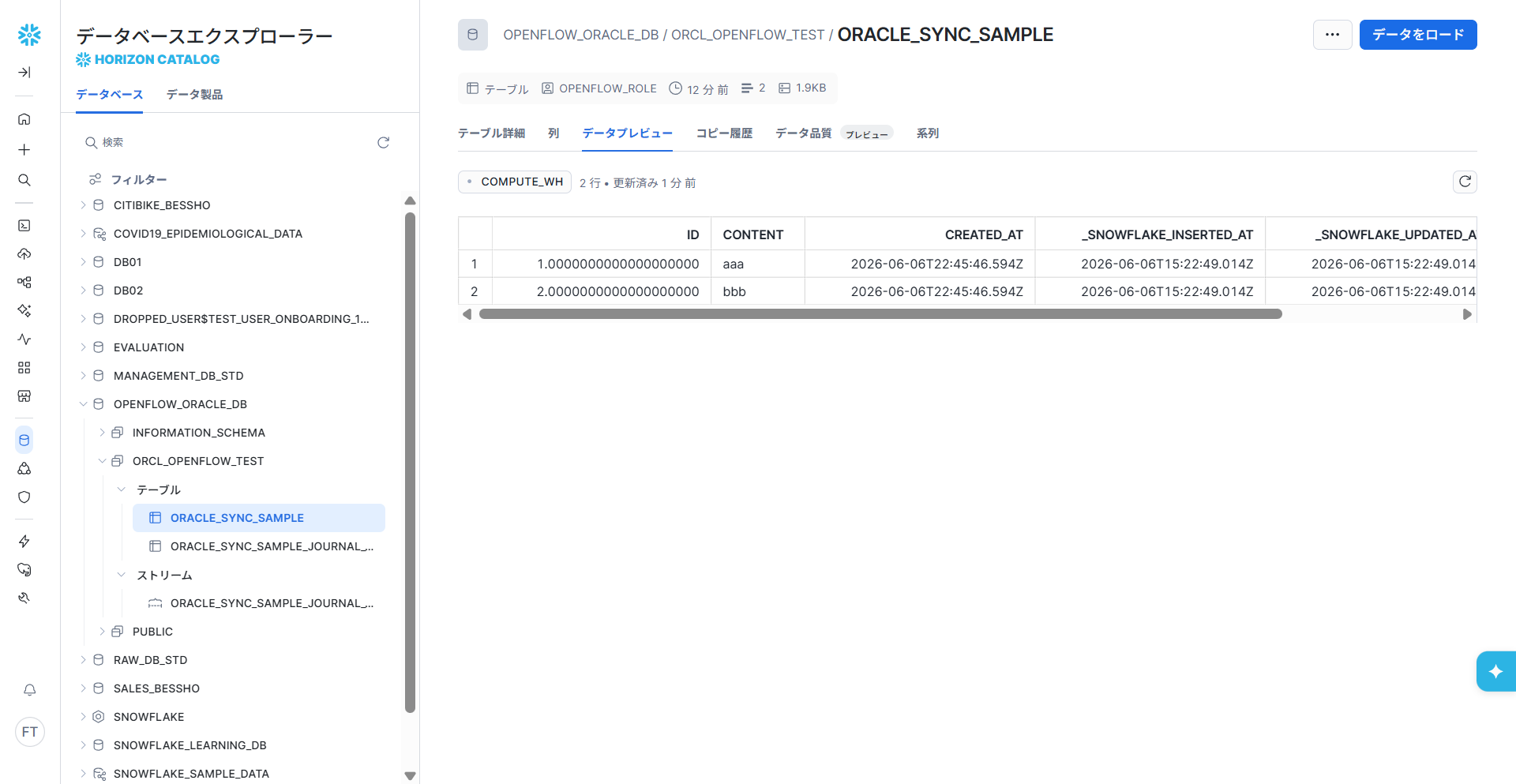Open the フィルター filter option
This screenshot has width=1516, height=784.
point(128,179)
